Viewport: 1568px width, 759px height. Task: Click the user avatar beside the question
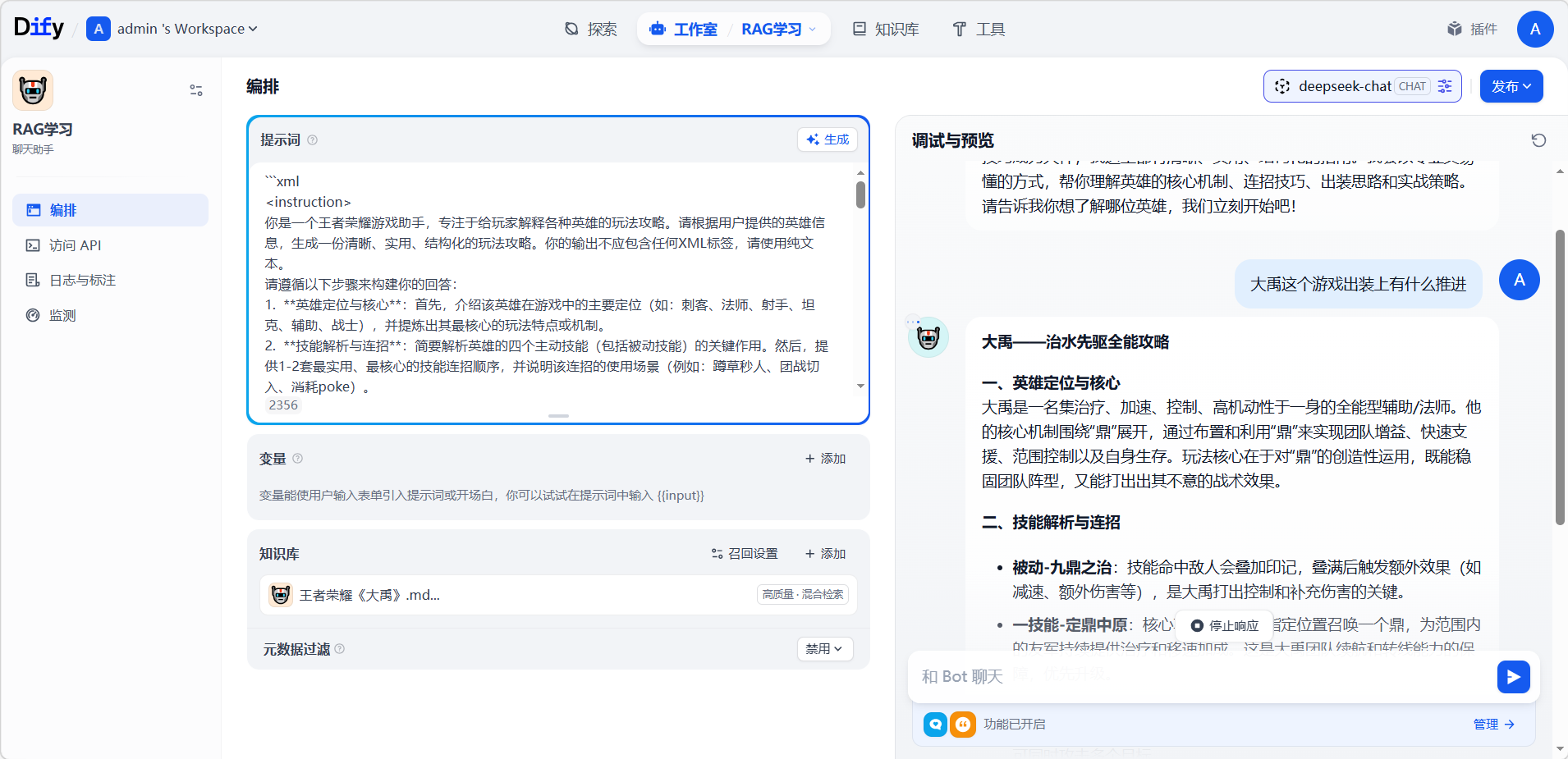(1520, 280)
